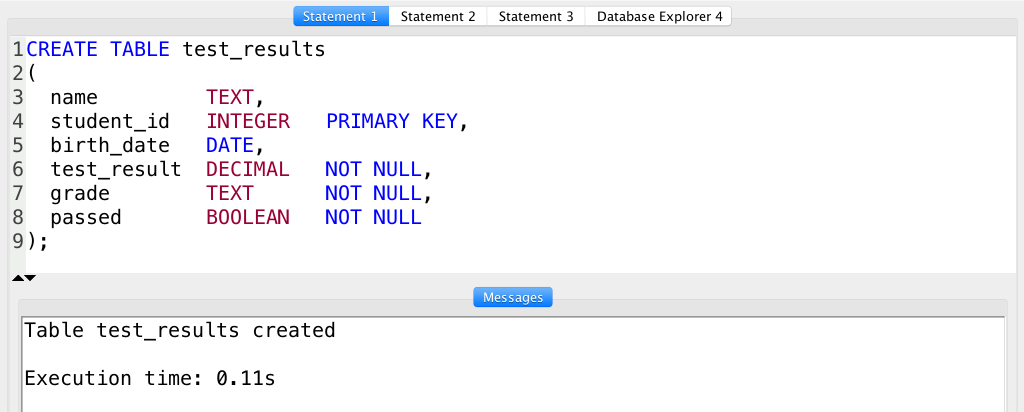
Task: Open the Database Explorer 4 tab
Action: point(659,16)
